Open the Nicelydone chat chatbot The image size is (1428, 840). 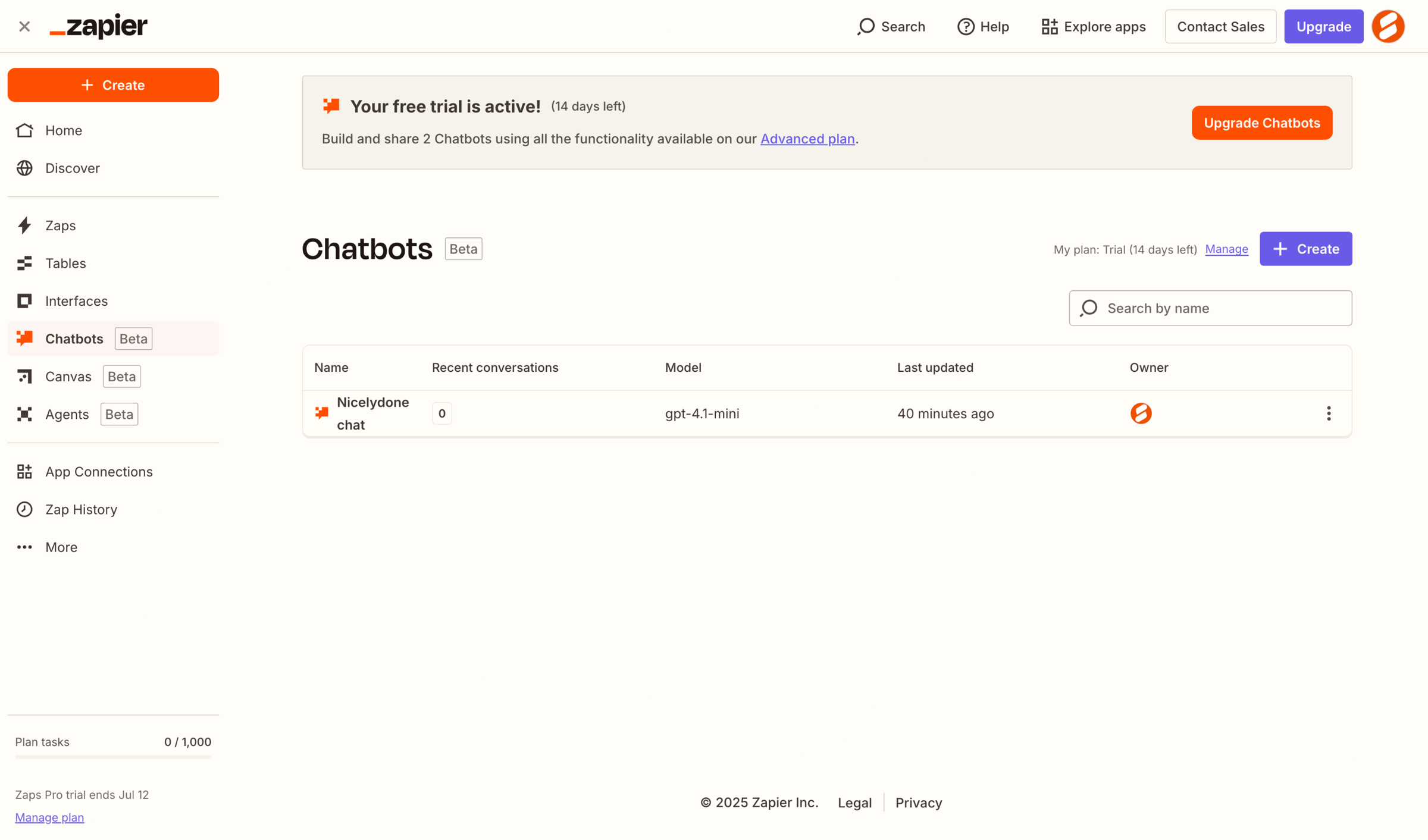pyautogui.click(x=372, y=413)
